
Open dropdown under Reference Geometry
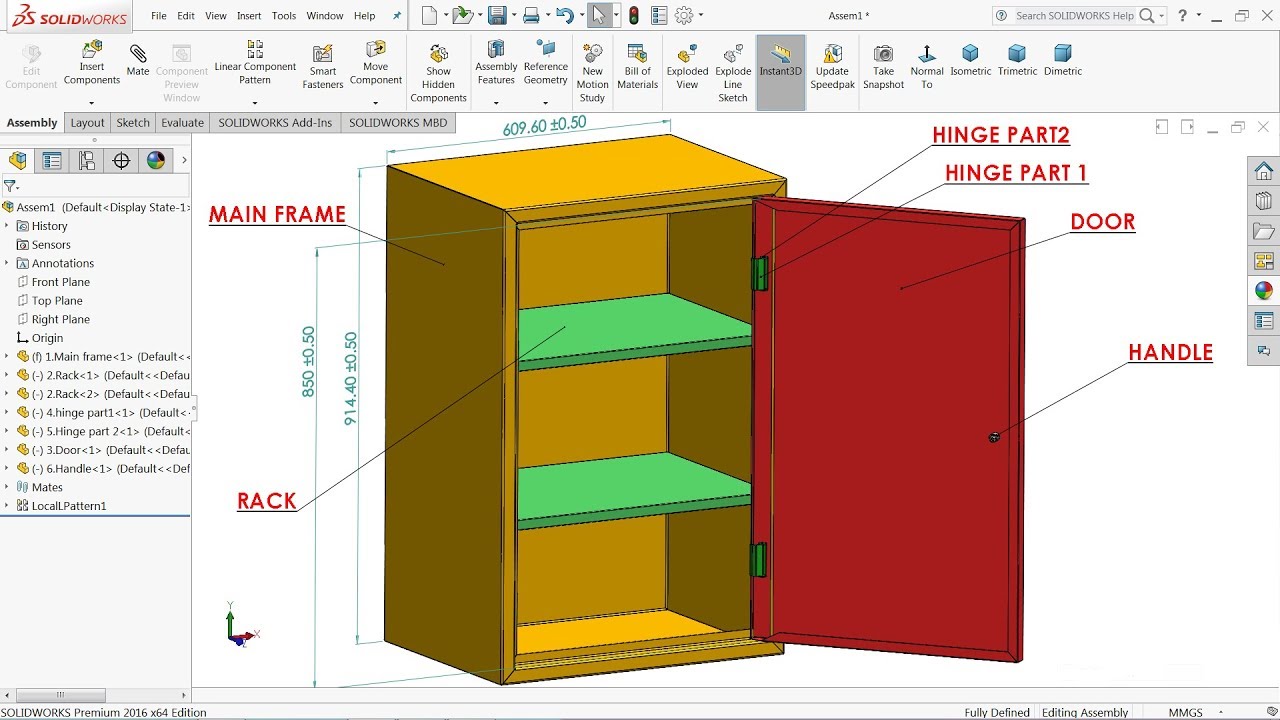(546, 102)
